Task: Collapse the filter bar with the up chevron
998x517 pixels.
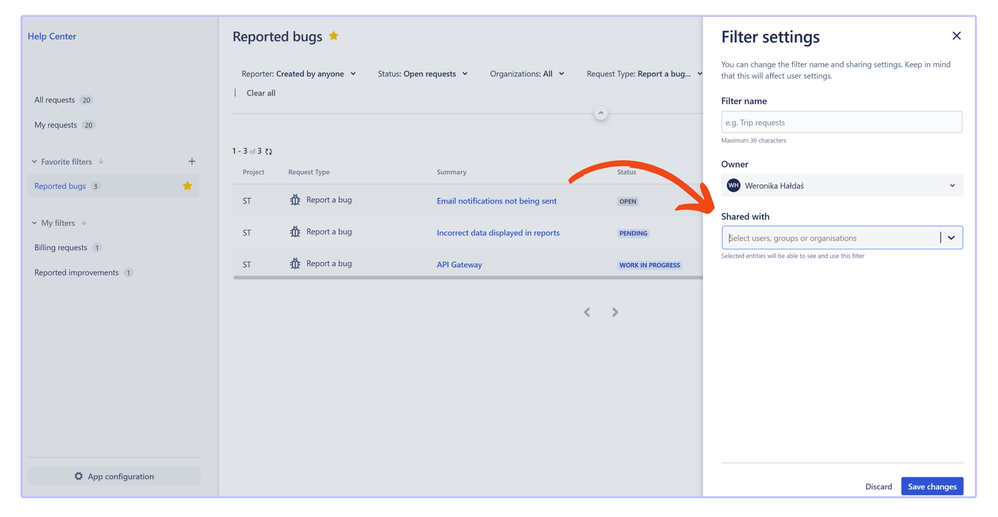Action: pos(601,113)
